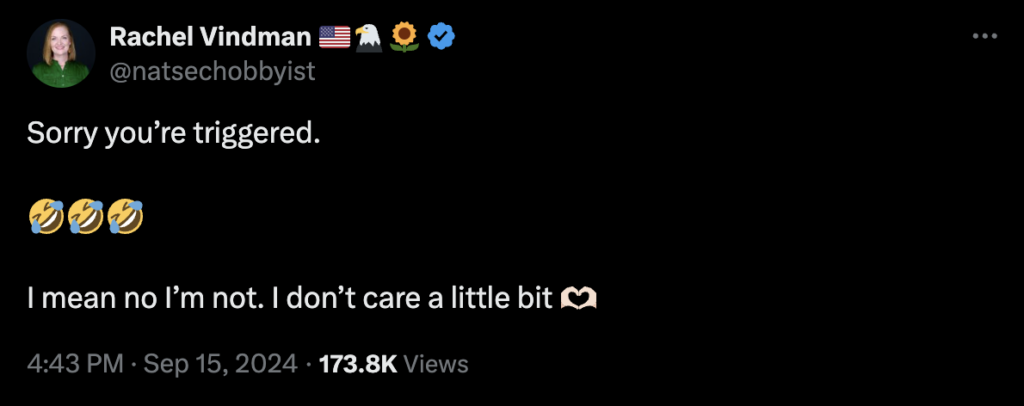
Task: Click the 173.8K view count
Action: (x=358, y=364)
